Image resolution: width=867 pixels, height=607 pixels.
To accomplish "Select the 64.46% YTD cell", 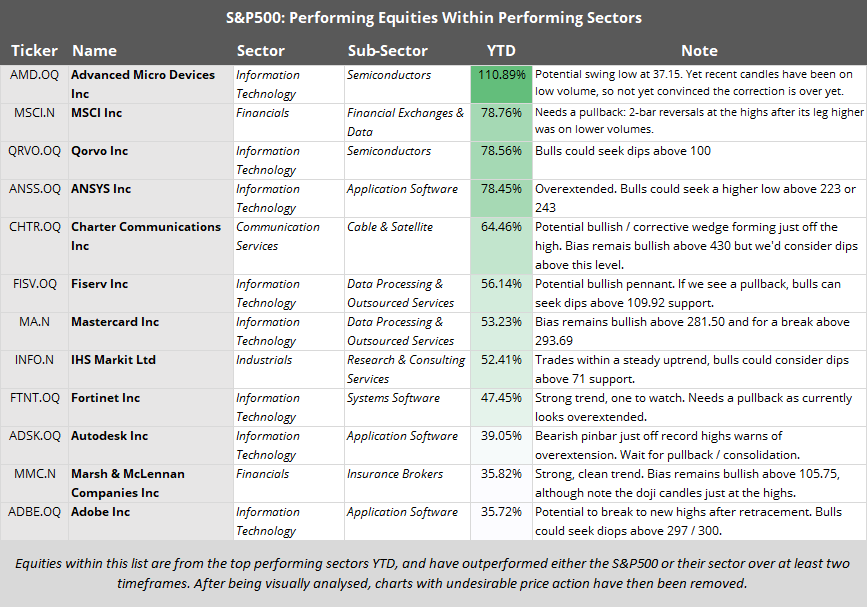I will 501,227.
